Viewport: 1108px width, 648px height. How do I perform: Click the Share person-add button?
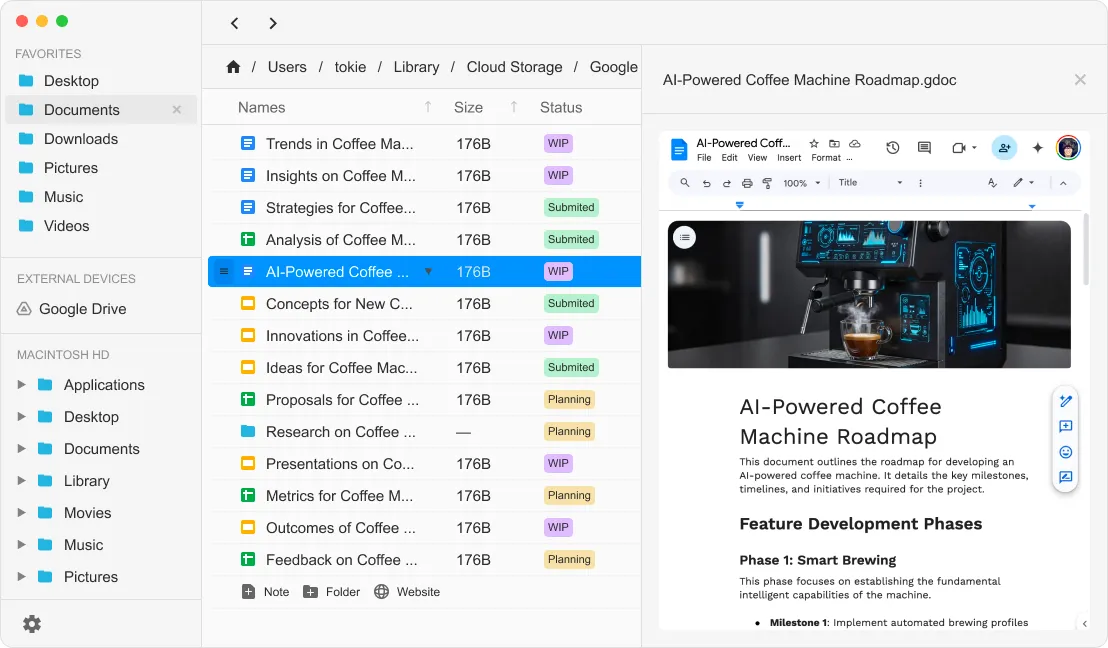click(x=1004, y=148)
